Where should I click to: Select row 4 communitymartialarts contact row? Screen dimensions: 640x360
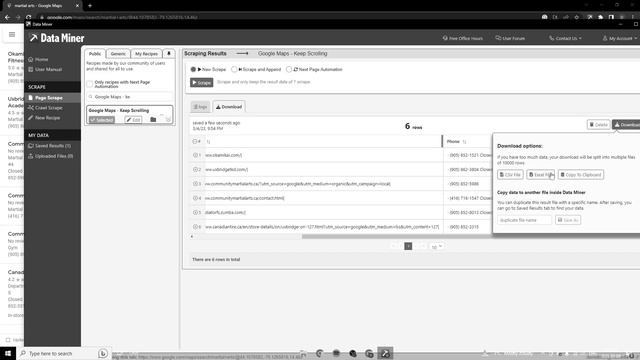[196, 198]
